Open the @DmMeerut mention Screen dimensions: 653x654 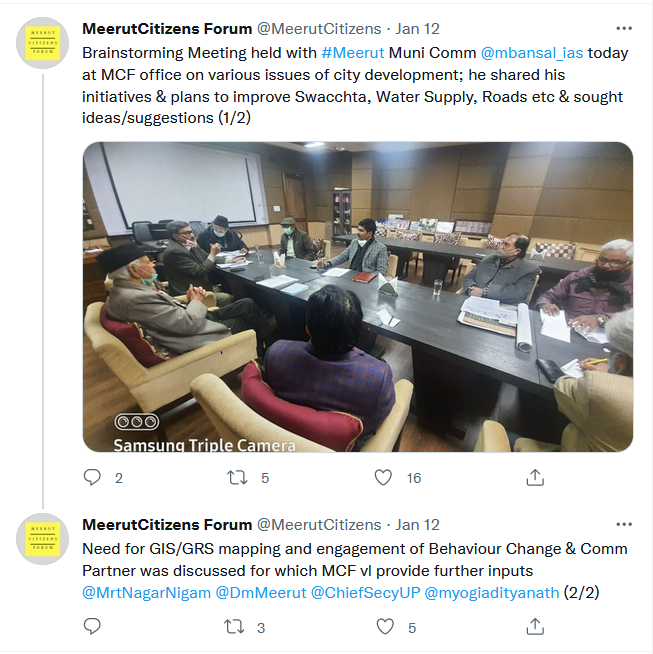(x=261, y=593)
